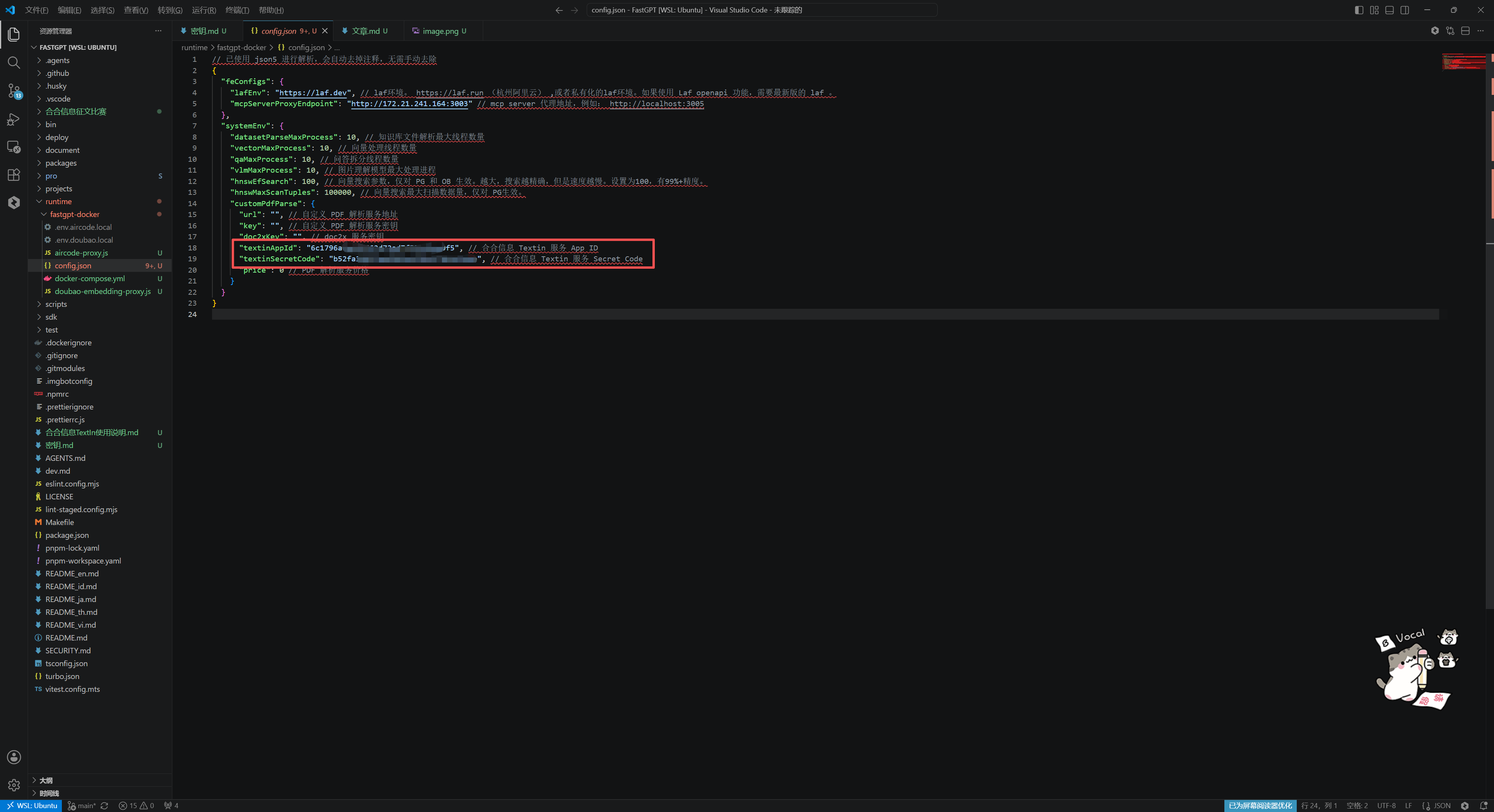Open customize layout icon in title bar

1375,10
